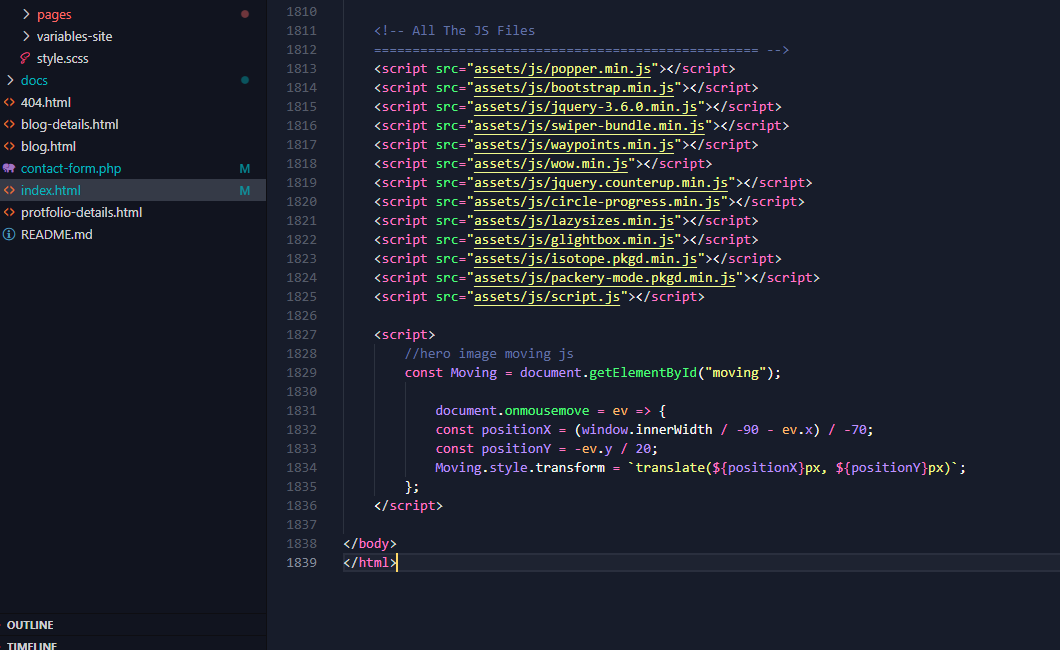Click the HTML icon beside blog-details.html

(9, 124)
